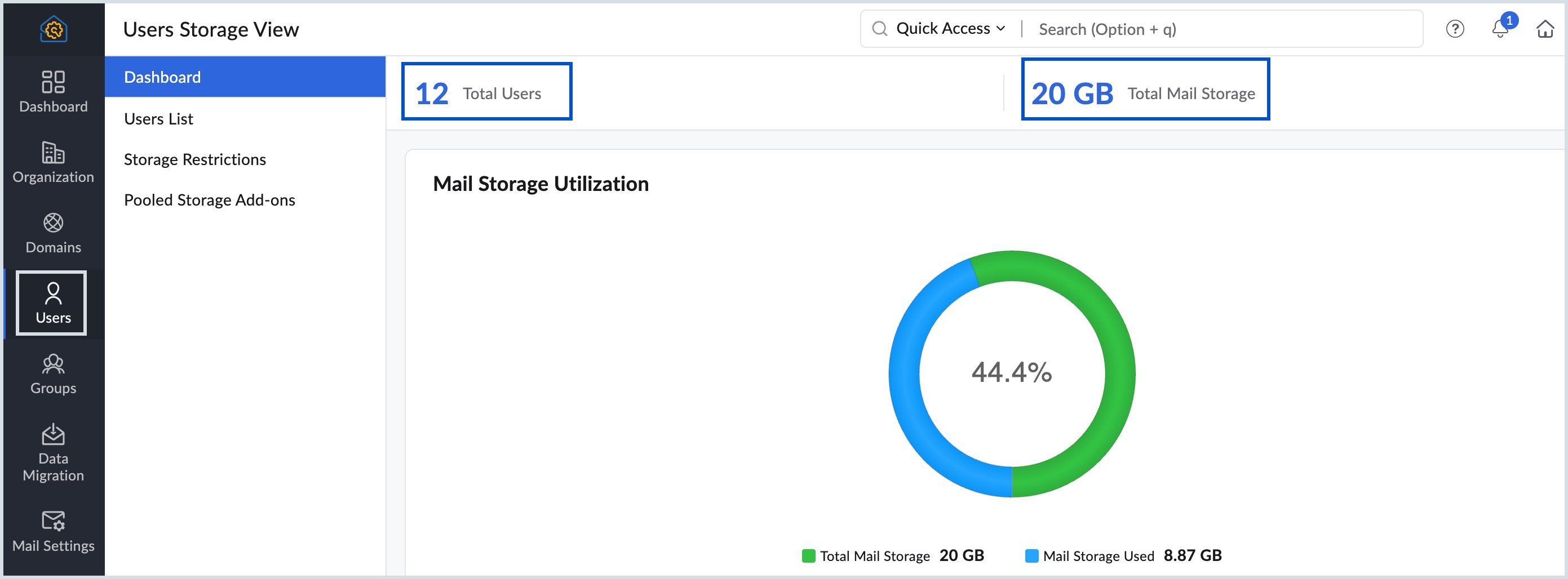
Task: Select the Dashboard submenu item
Action: click(162, 77)
